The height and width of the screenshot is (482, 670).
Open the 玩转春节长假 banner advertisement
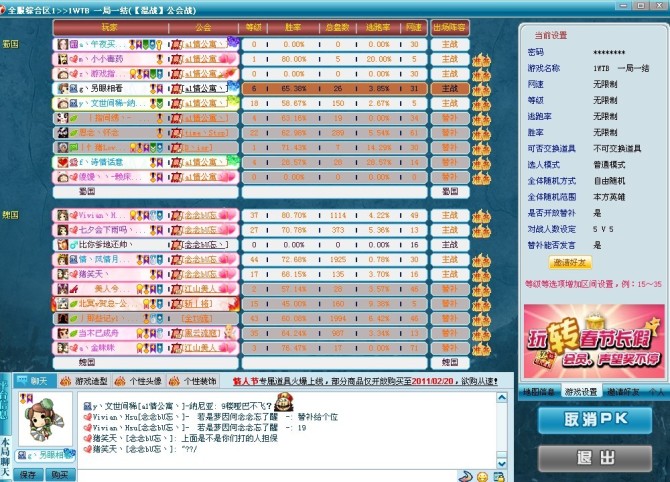tap(594, 341)
